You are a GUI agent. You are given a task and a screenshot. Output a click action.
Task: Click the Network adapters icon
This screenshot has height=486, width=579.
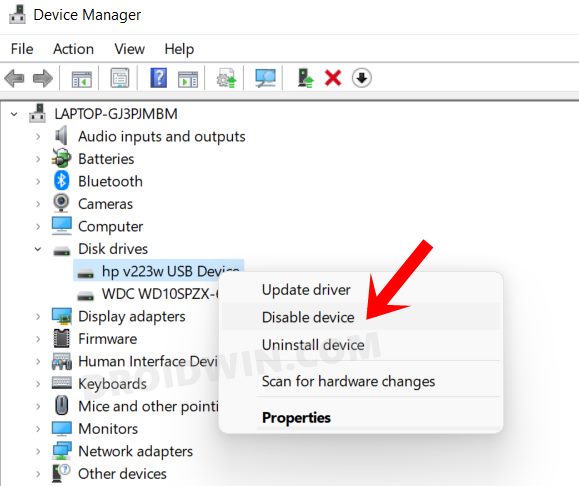pos(62,451)
